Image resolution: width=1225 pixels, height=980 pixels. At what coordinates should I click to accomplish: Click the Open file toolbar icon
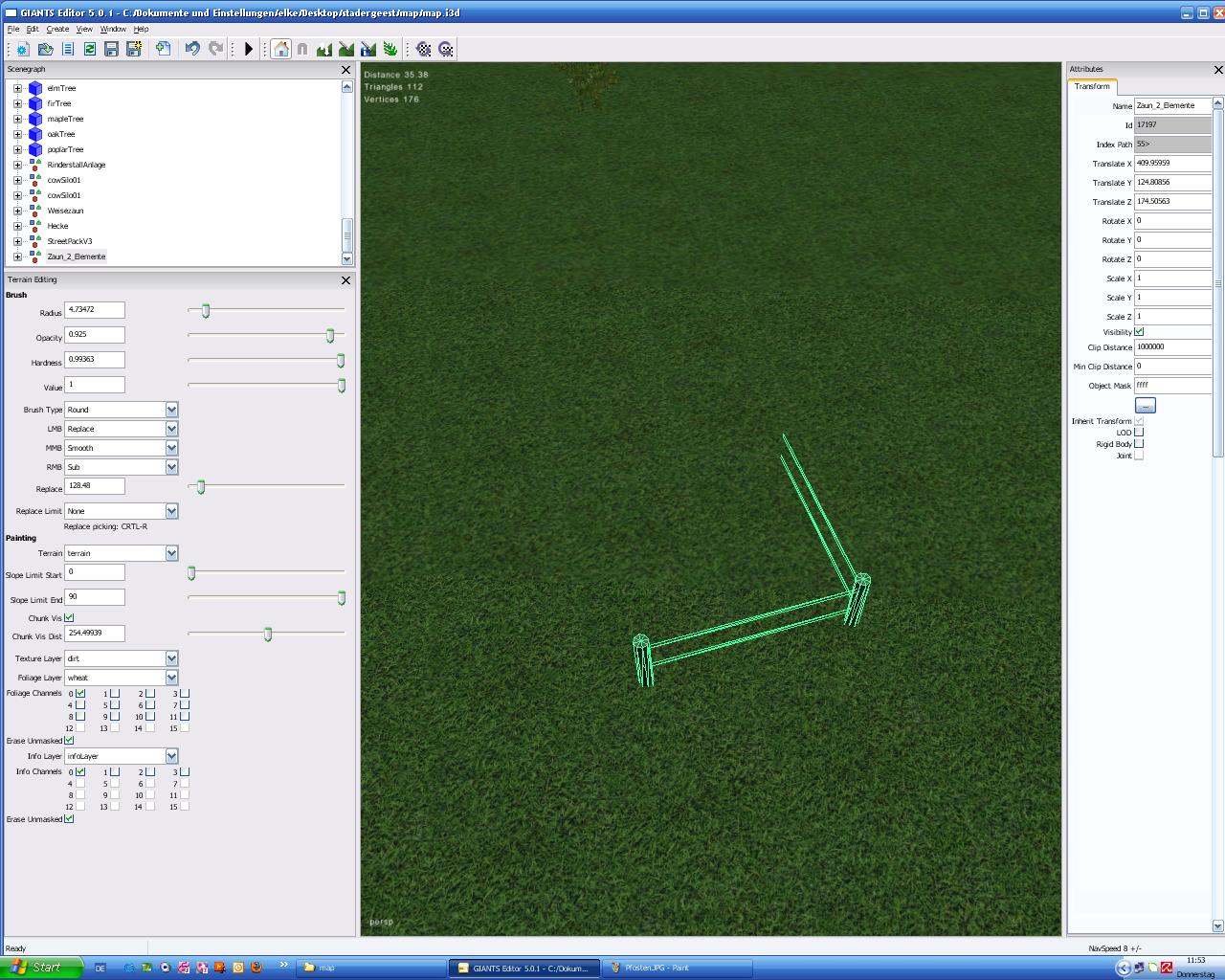[45, 49]
